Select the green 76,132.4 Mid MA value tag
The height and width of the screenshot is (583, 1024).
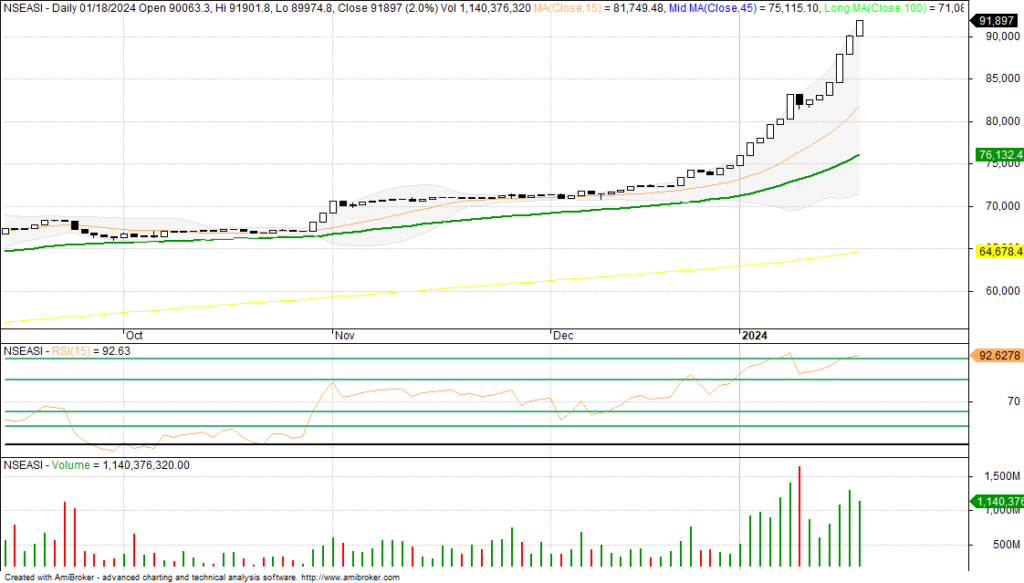997,155
